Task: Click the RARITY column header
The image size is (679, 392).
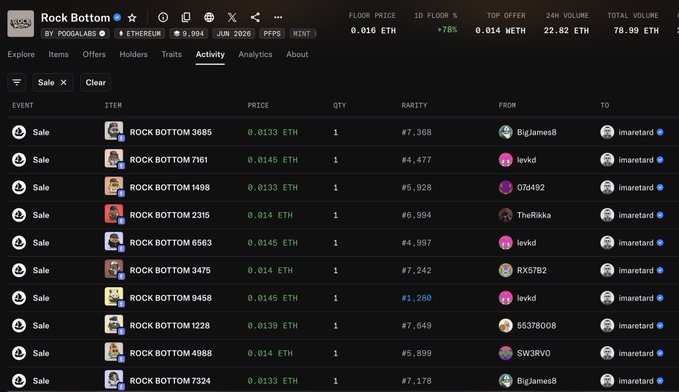Action: [x=414, y=105]
